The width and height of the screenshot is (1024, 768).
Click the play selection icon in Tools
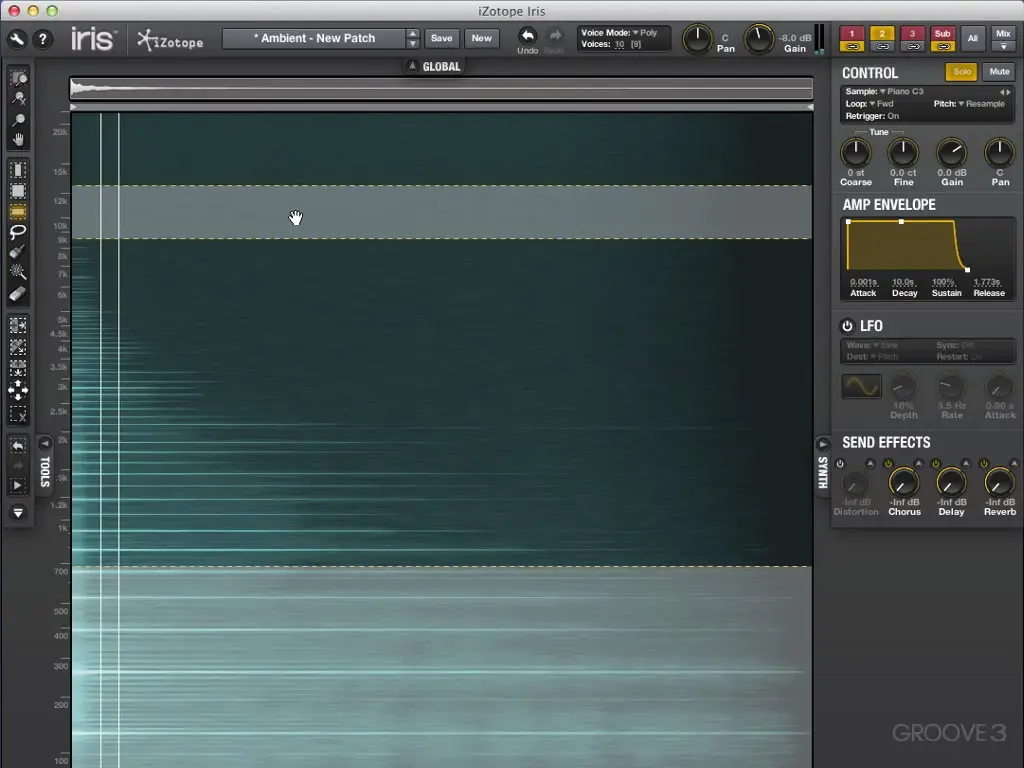pyautogui.click(x=18, y=485)
